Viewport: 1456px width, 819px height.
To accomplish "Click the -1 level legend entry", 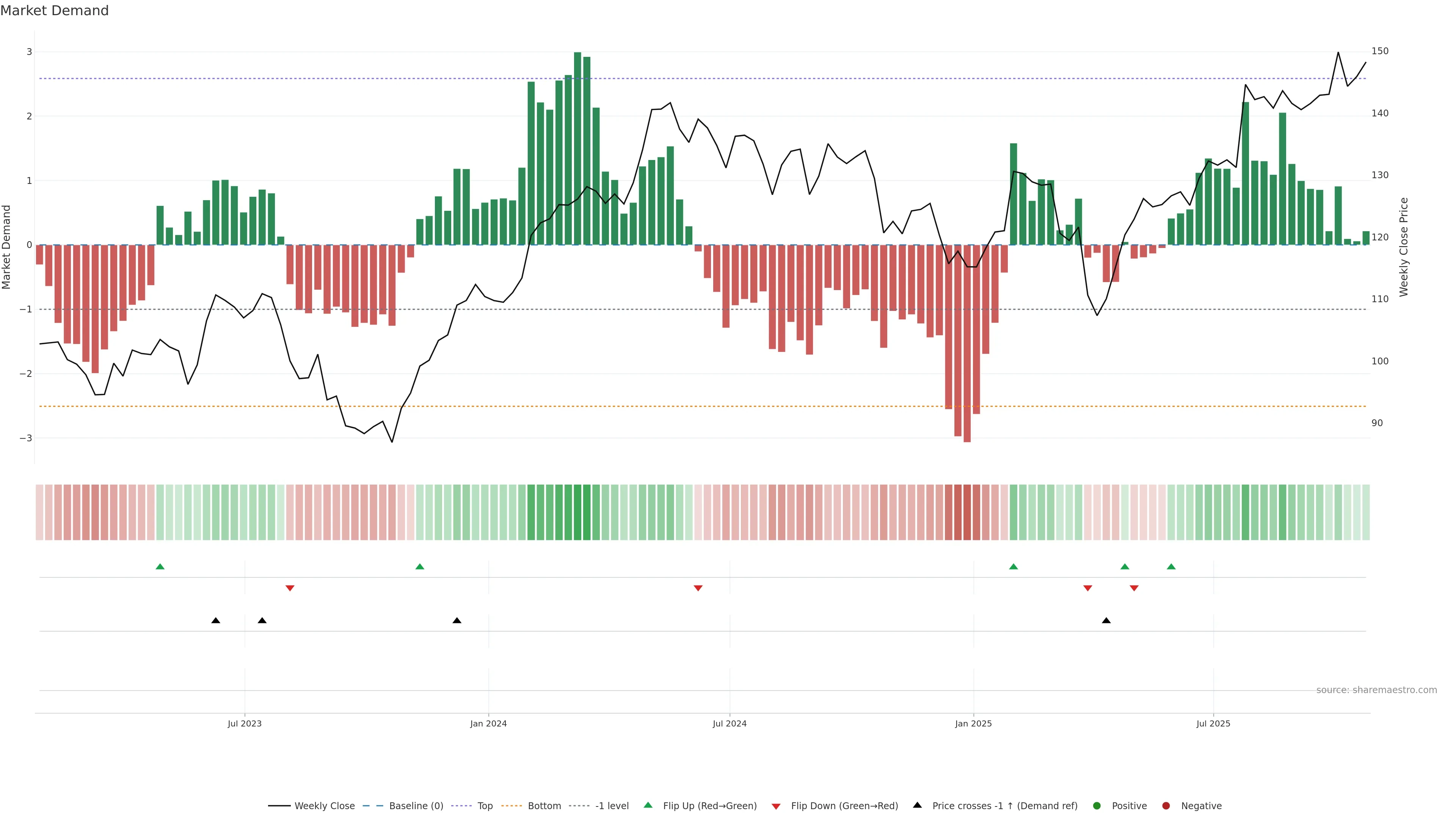I will click(x=612, y=806).
